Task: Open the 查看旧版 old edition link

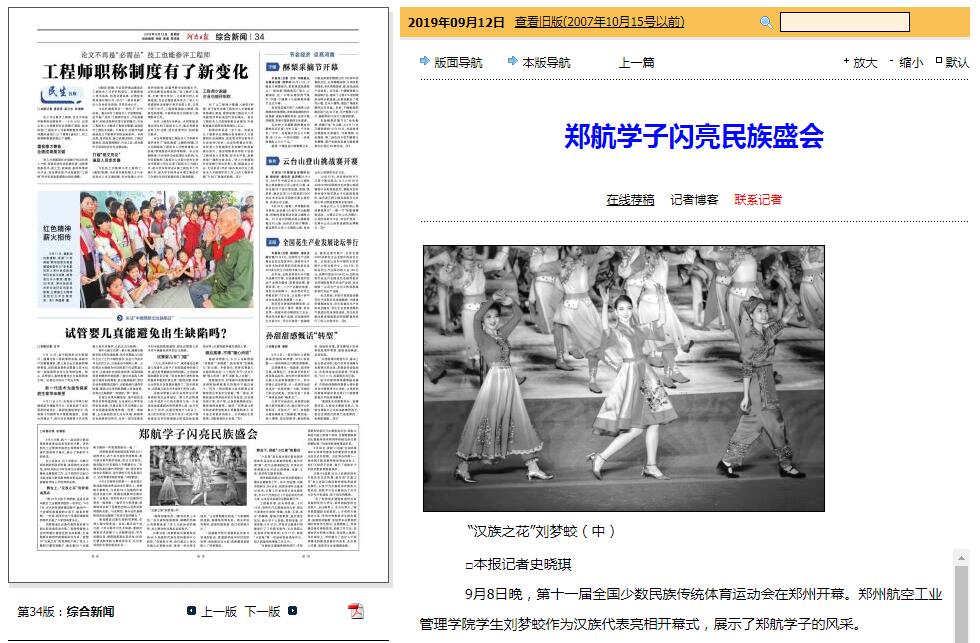Action: 599,22
